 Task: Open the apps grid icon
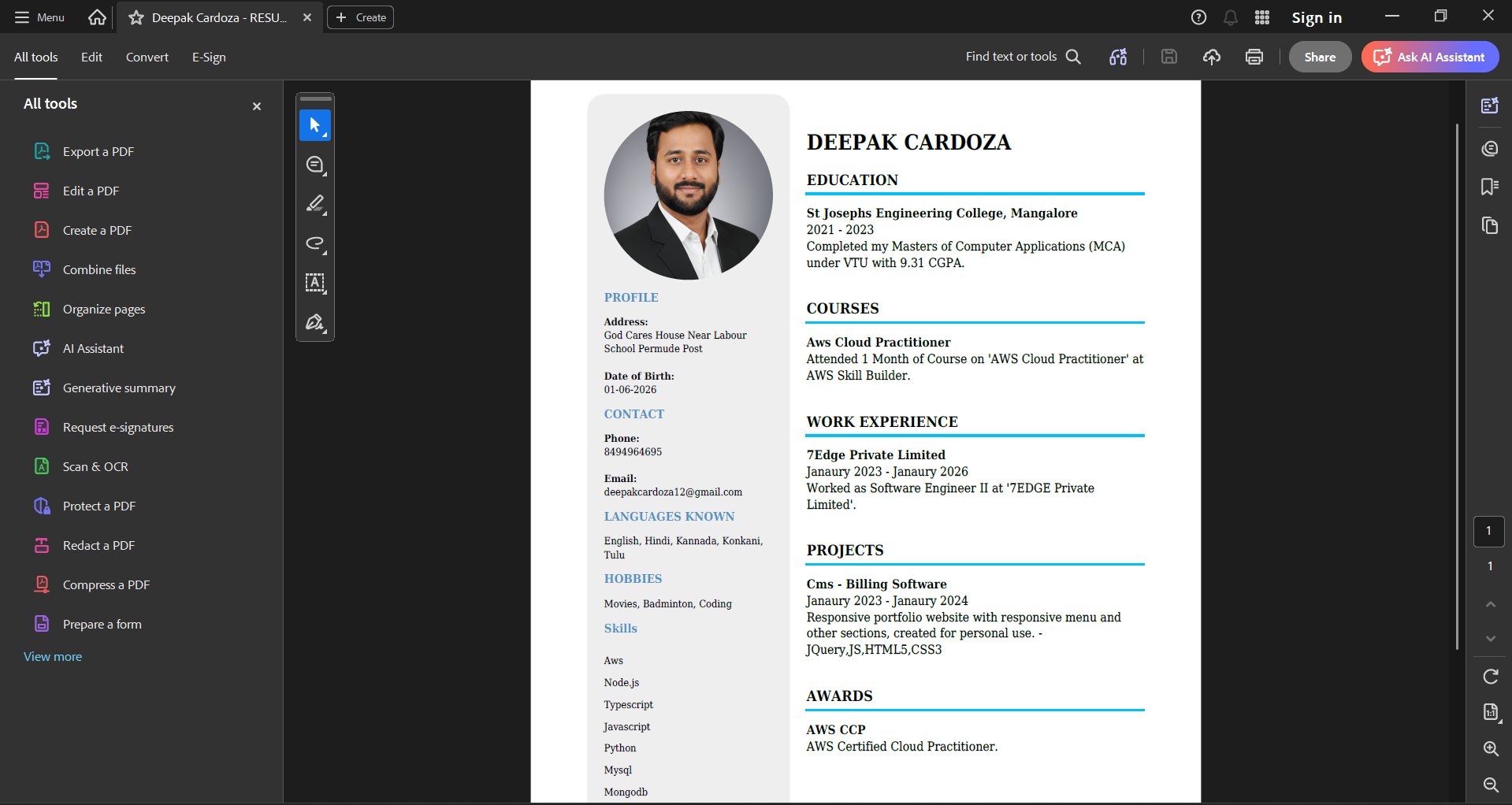click(x=1262, y=17)
